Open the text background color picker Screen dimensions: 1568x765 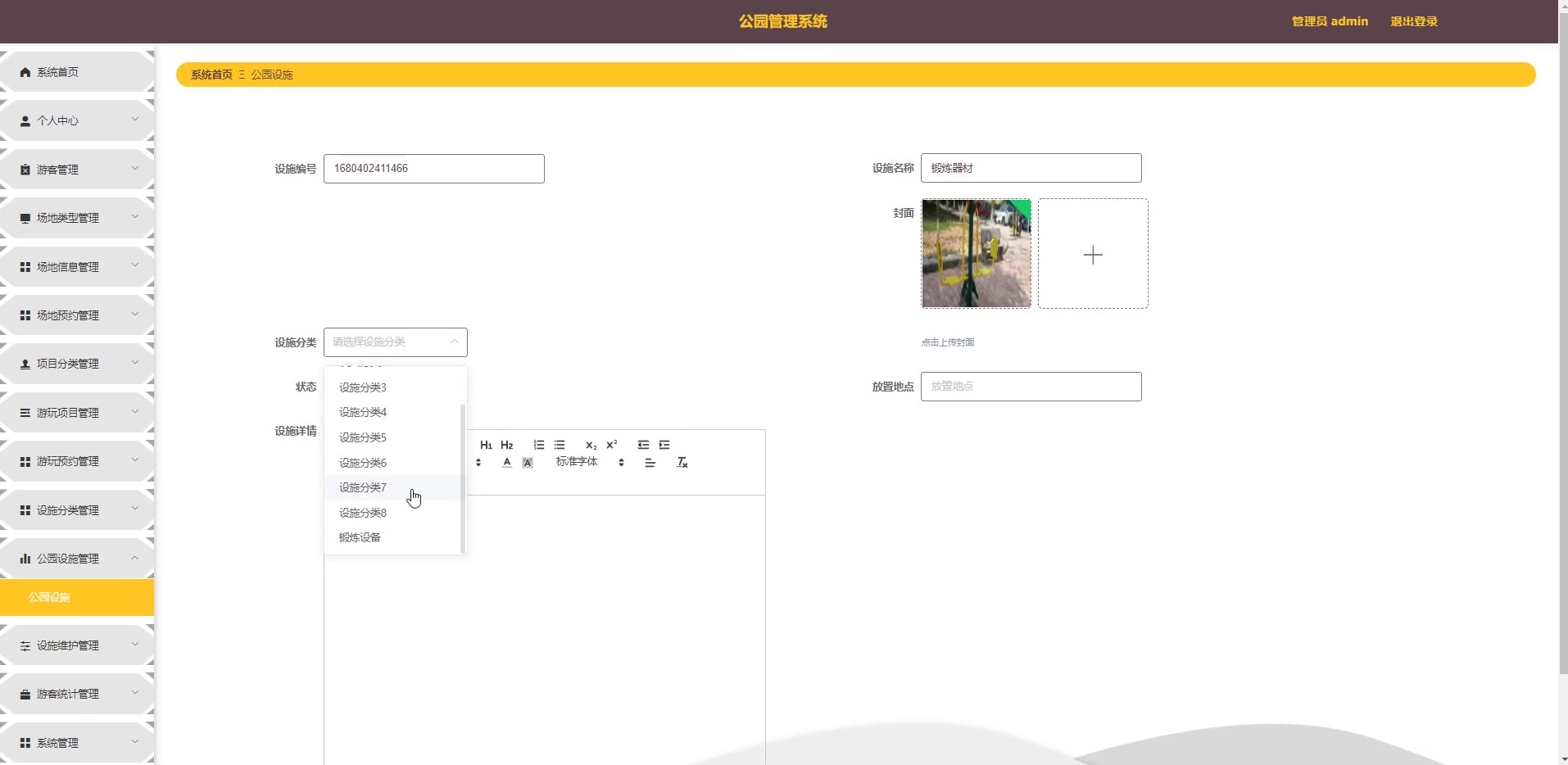tap(528, 463)
